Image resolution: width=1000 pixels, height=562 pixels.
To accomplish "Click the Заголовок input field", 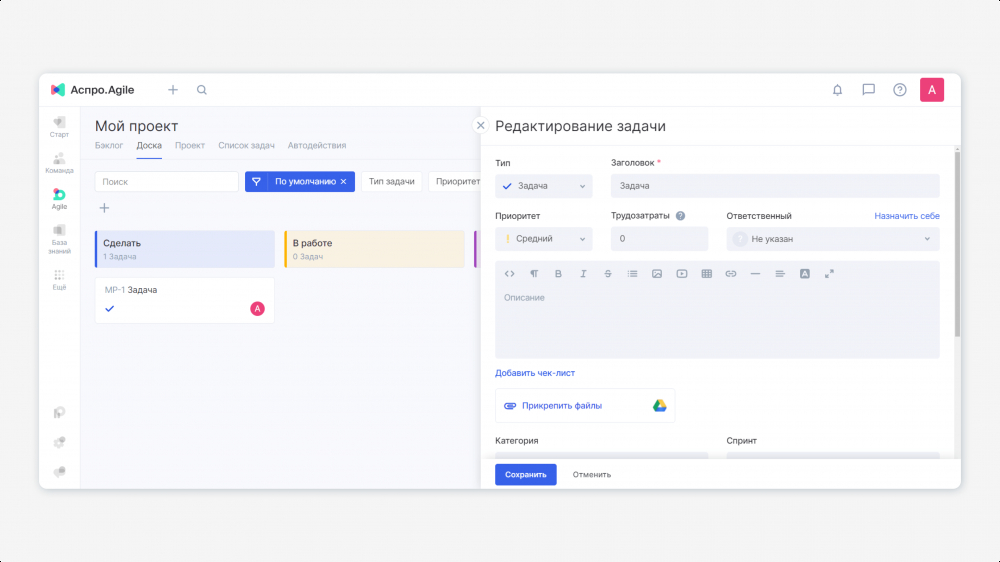I will click(775, 186).
